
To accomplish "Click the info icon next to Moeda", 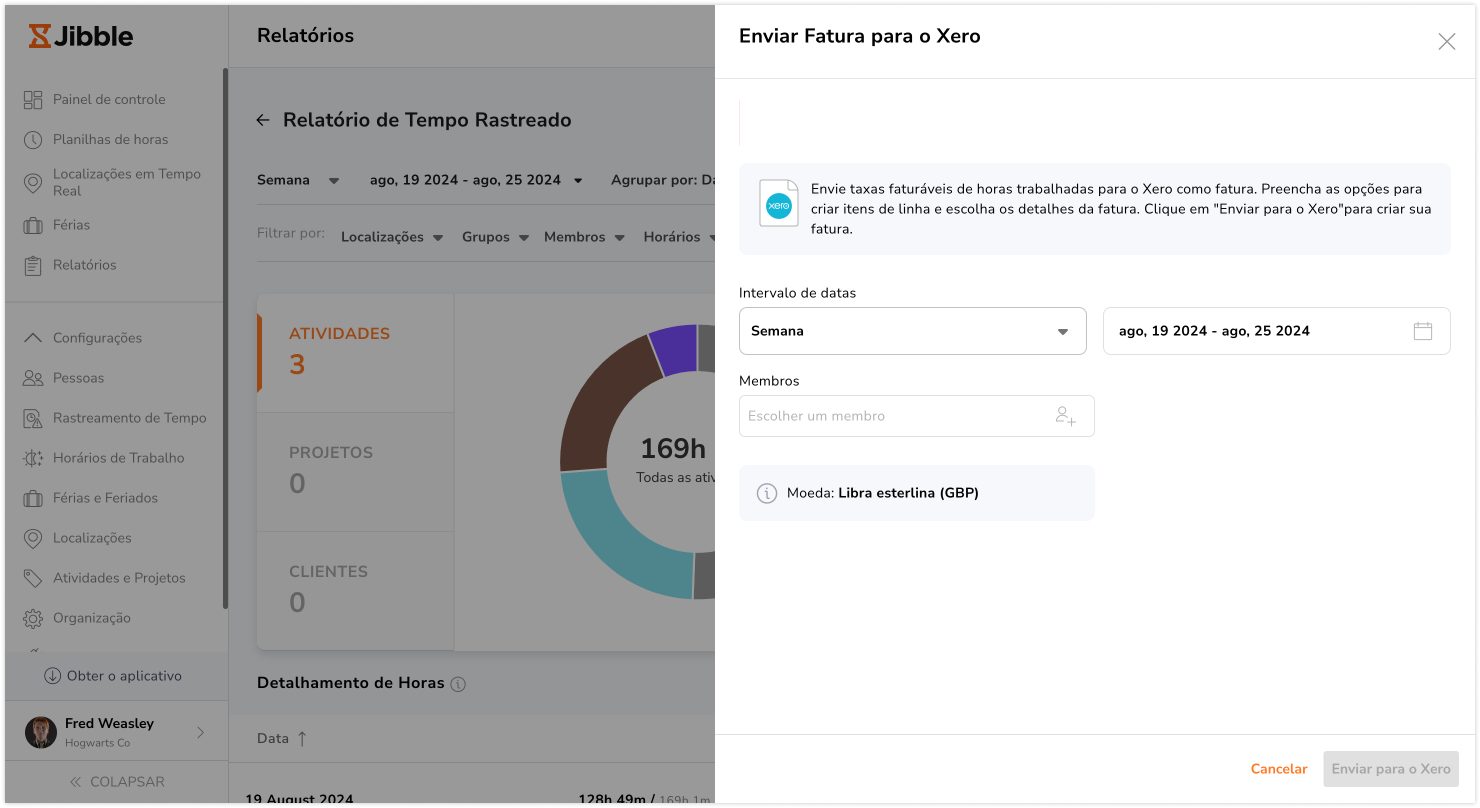I will coord(767,493).
